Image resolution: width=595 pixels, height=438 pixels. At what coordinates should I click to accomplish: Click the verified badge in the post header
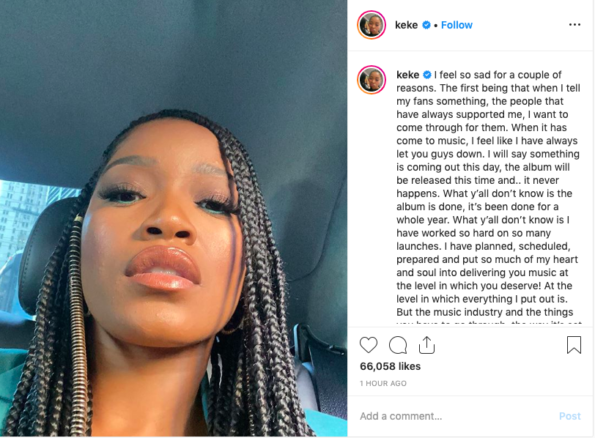(427, 25)
